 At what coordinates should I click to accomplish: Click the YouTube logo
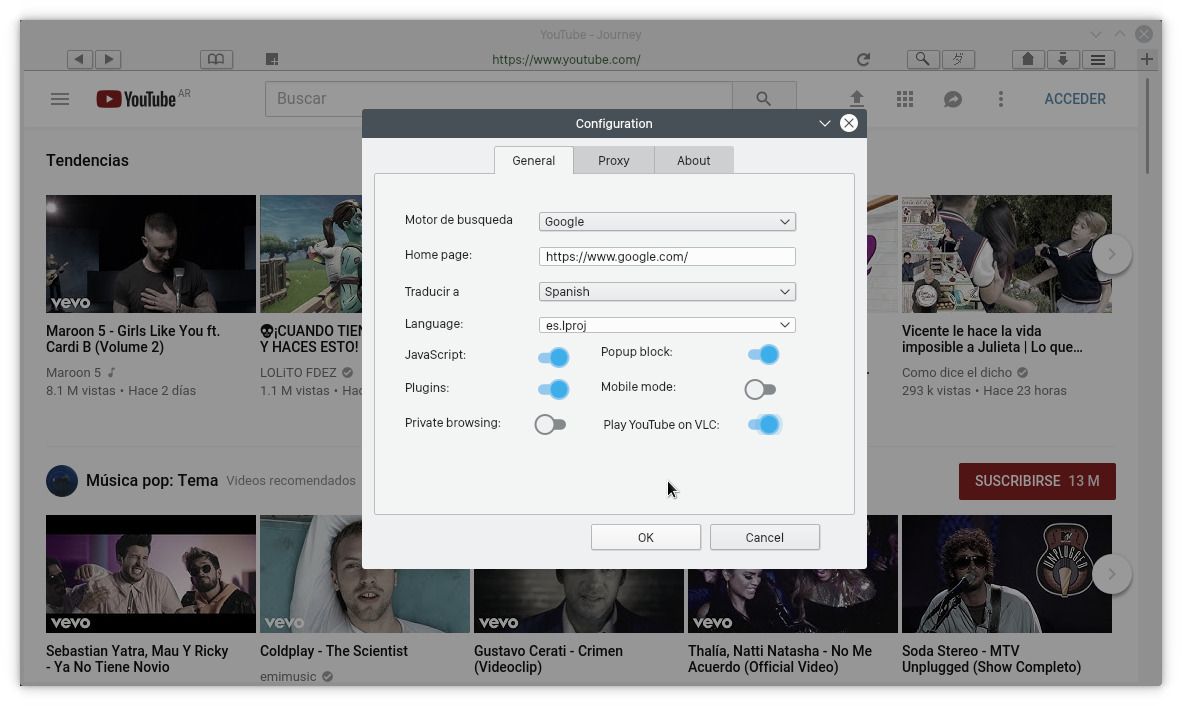(135, 99)
